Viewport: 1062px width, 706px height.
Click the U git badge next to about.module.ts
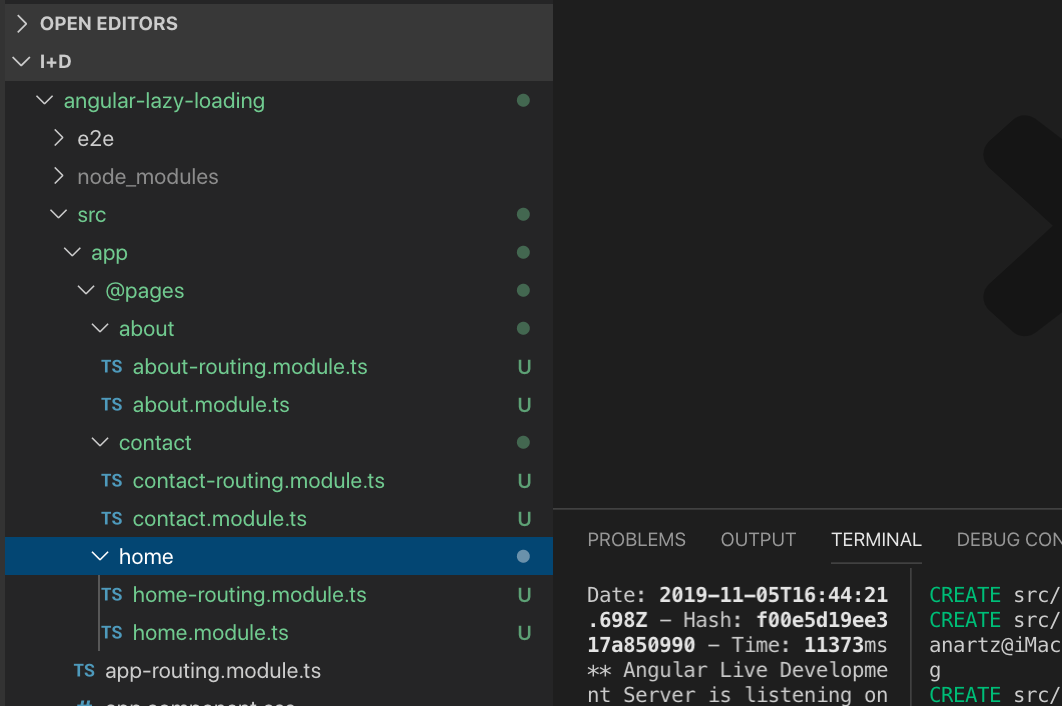(x=524, y=405)
